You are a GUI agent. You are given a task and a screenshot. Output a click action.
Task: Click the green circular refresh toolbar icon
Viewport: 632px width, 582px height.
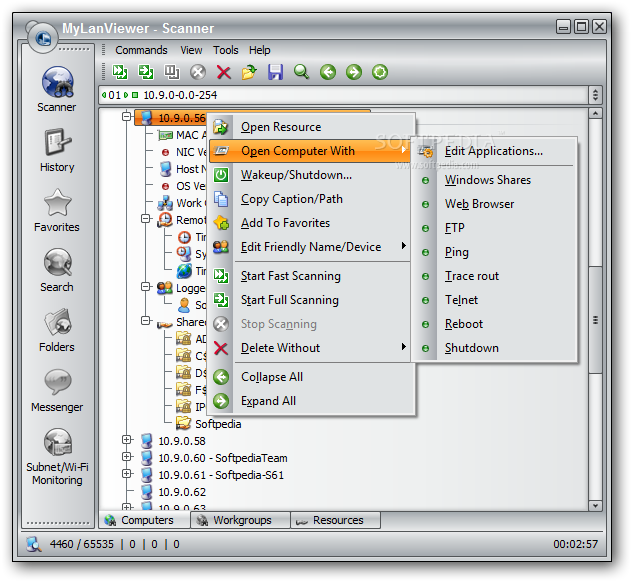point(380,73)
